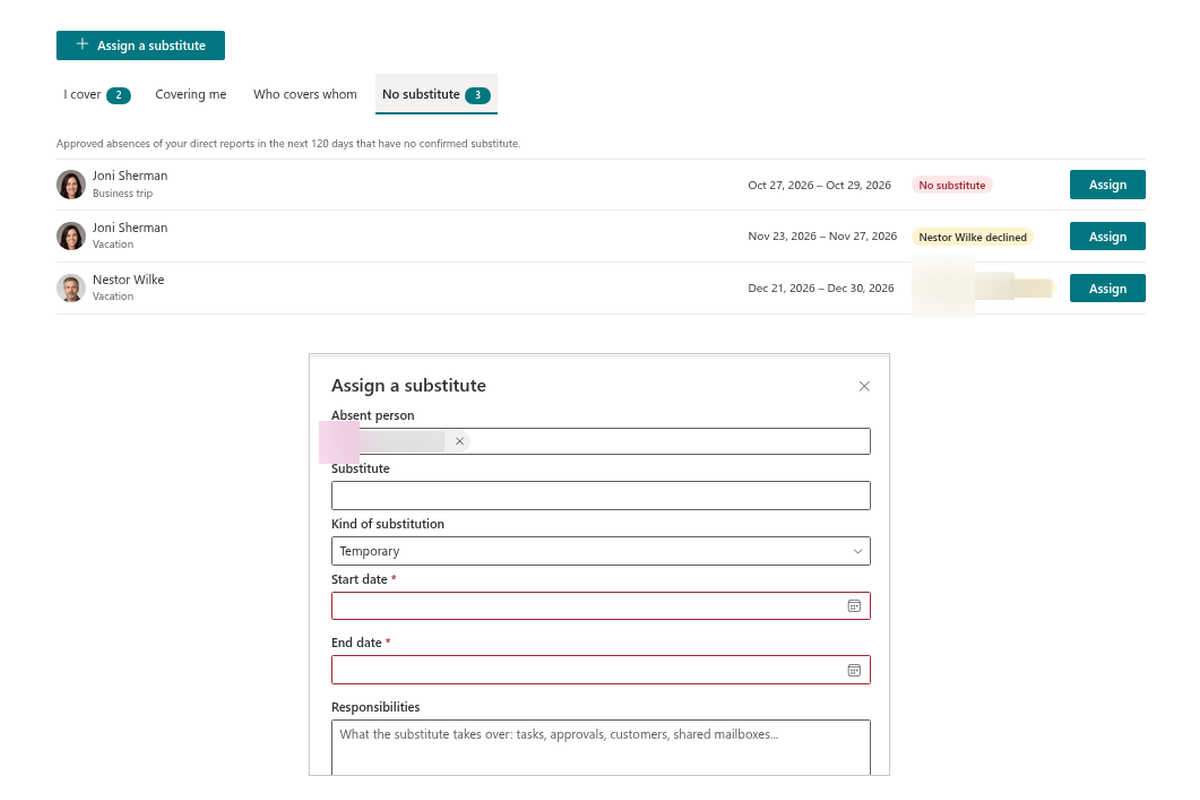Open the End date calendar picker
The image size is (1200, 800).
[854, 670]
